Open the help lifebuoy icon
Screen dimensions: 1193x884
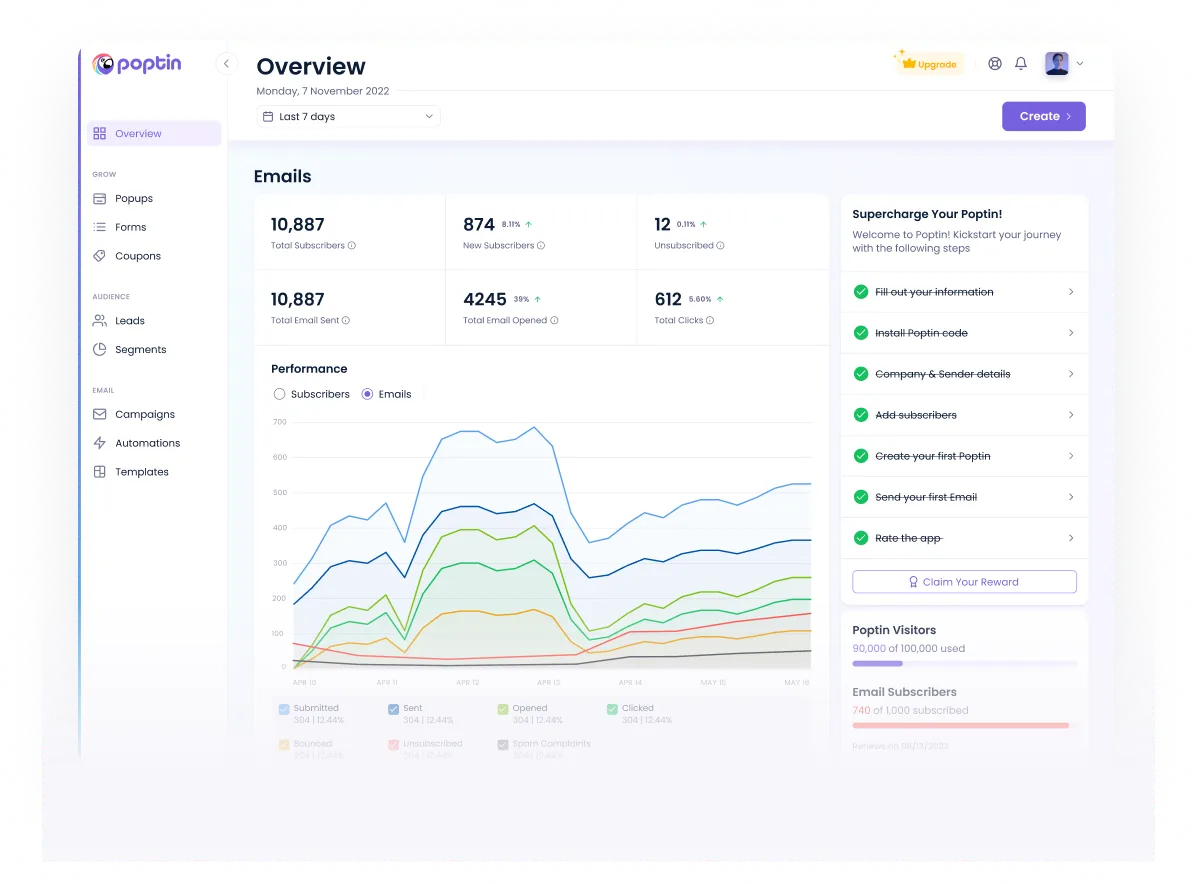(994, 64)
